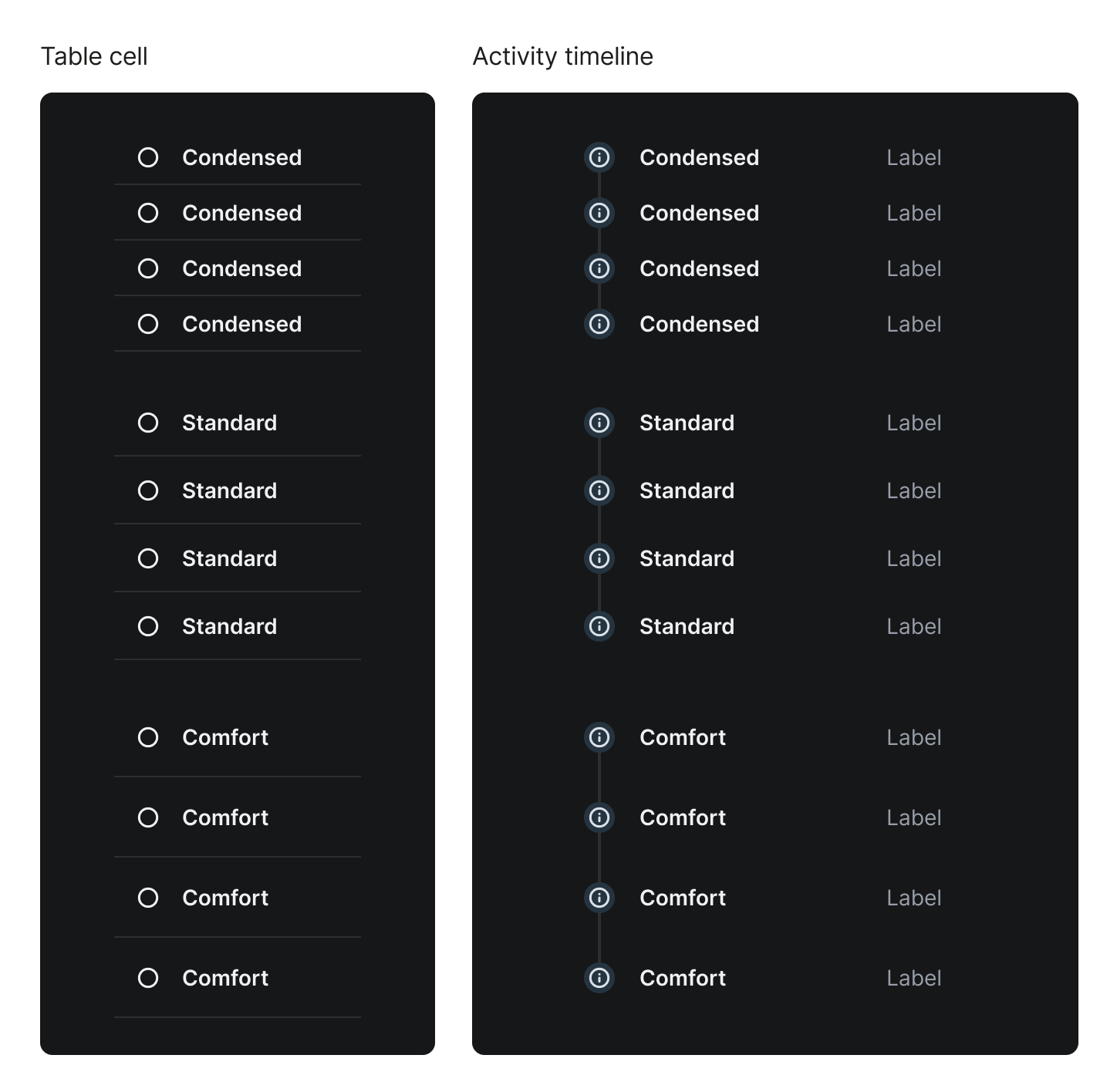Select the info icon on the fourth Condensed timeline item
The image size is (1117, 1092).
[x=599, y=324]
